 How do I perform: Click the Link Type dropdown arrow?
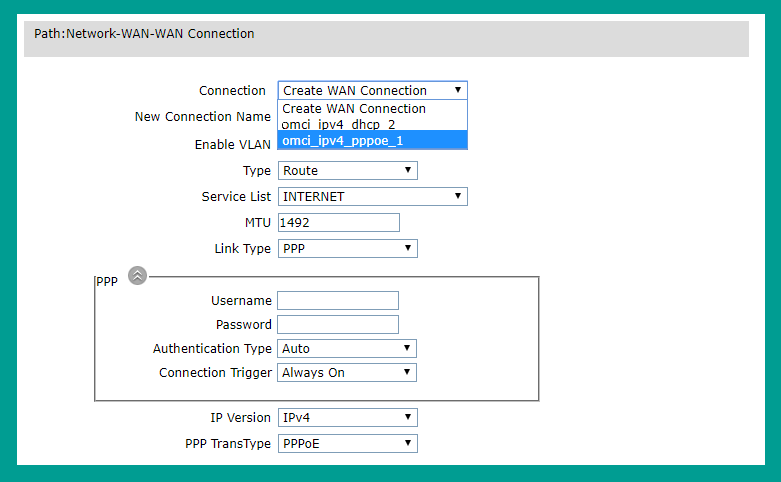tap(408, 248)
